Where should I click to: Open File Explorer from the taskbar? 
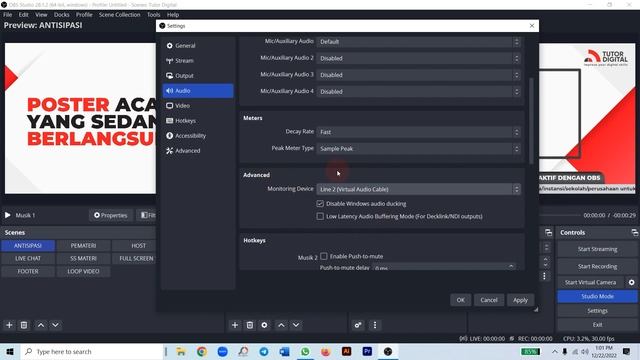click(x=181, y=351)
